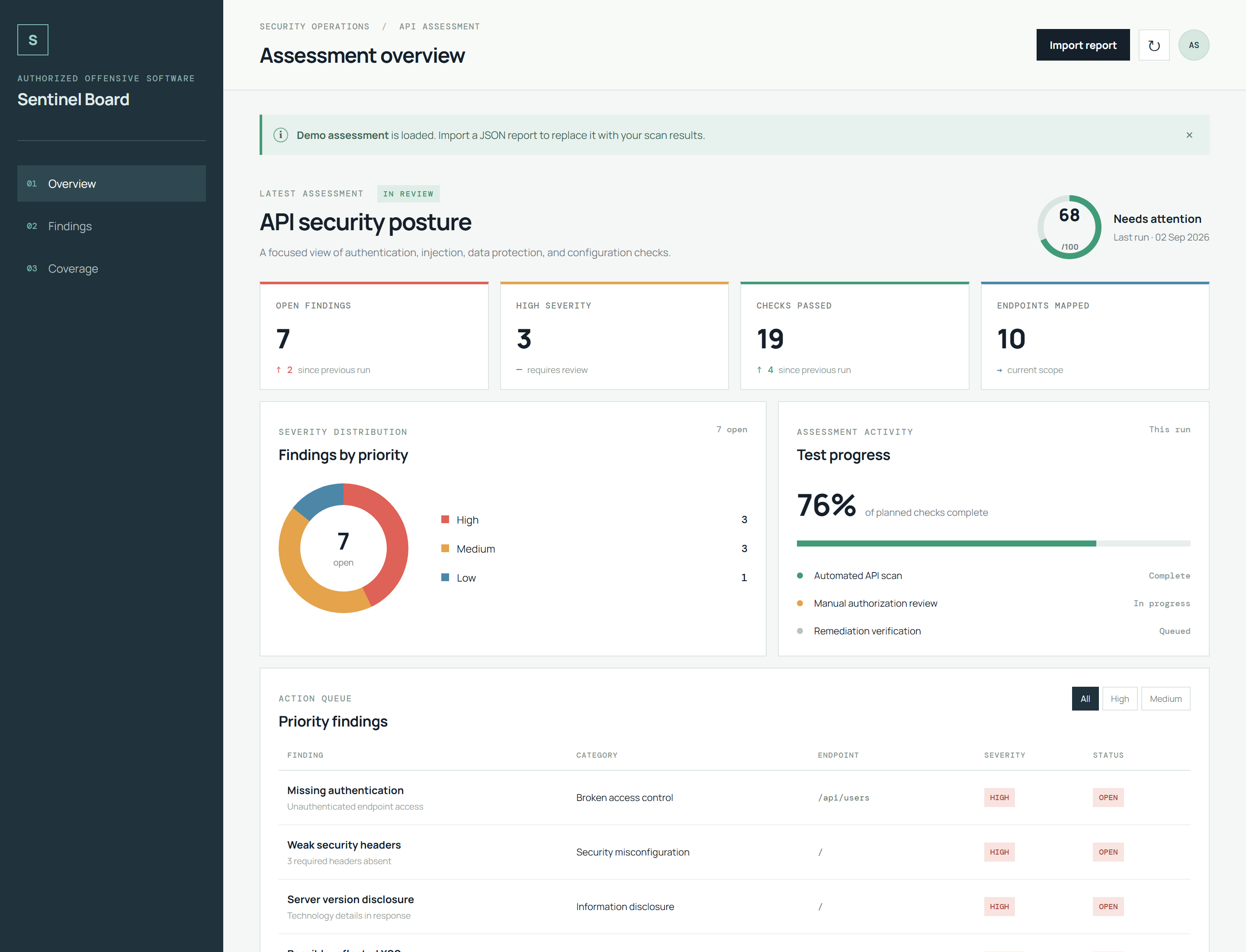Image resolution: width=1246 pixels, height=952 pixels.
Task: Click the grey dot beside Remediation verification
Action: click(x=800, y=631)
